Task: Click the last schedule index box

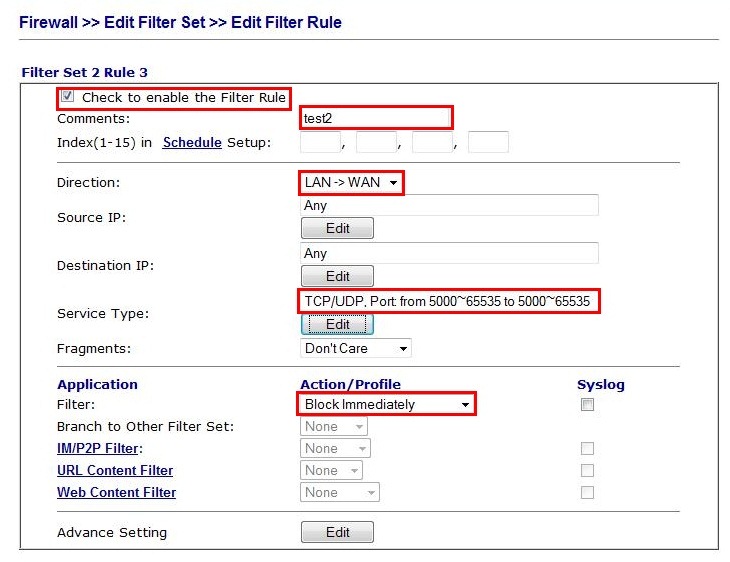Action: tap(488, 142)
